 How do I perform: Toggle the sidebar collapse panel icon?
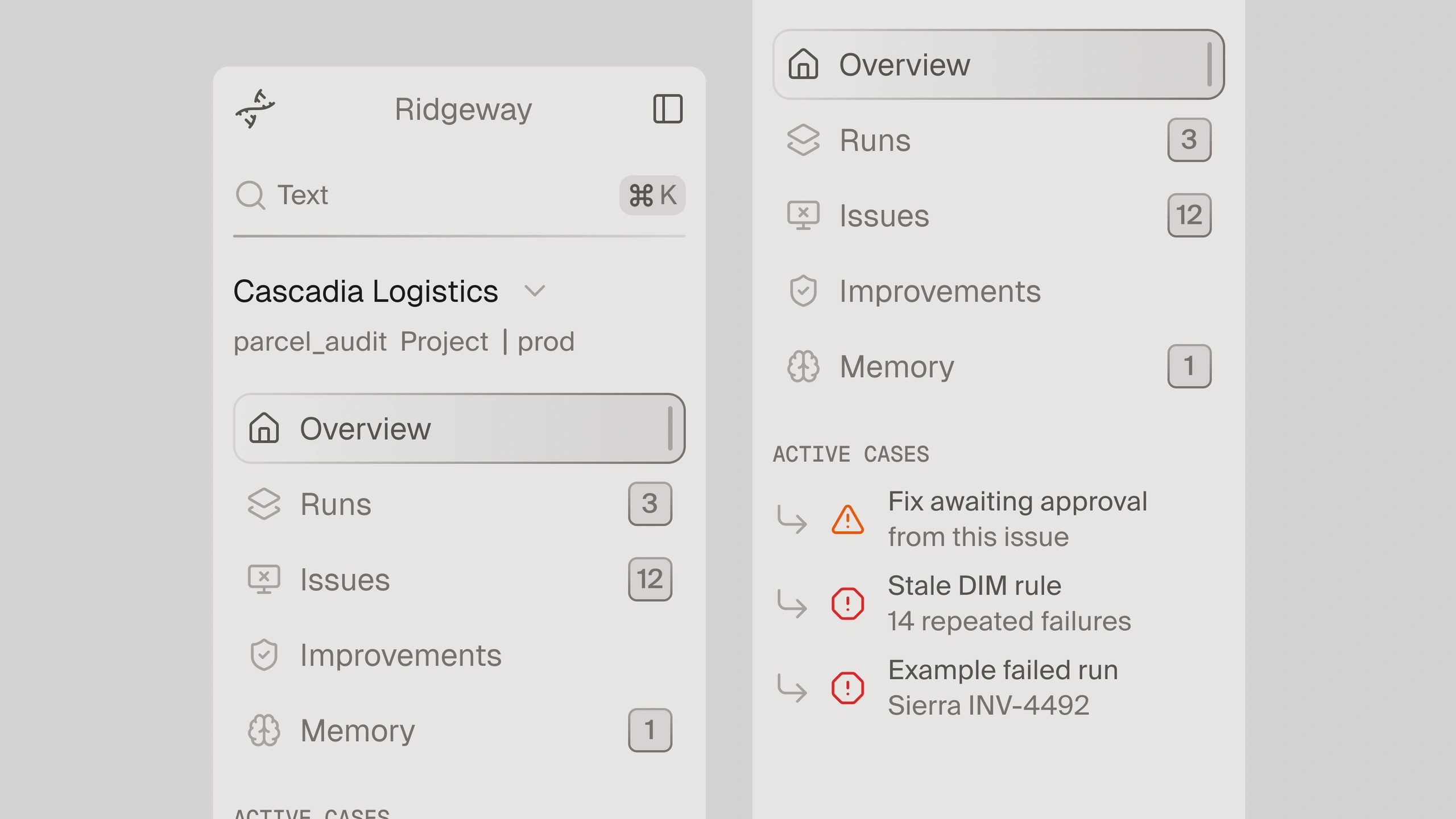pyautogui.click(x=668, y=109)
